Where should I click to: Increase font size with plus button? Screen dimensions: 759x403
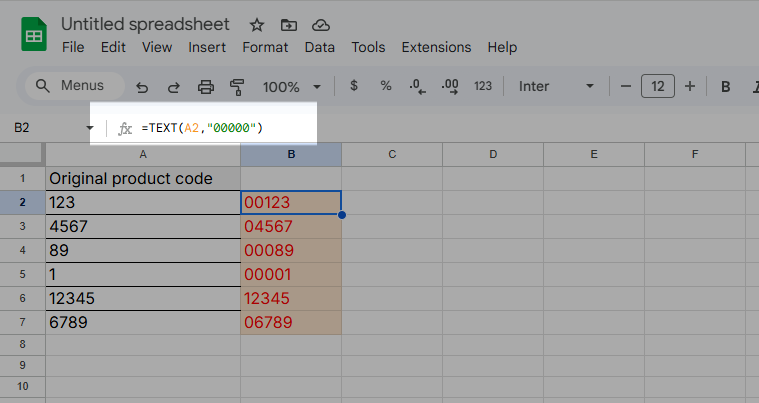point(689,87)
